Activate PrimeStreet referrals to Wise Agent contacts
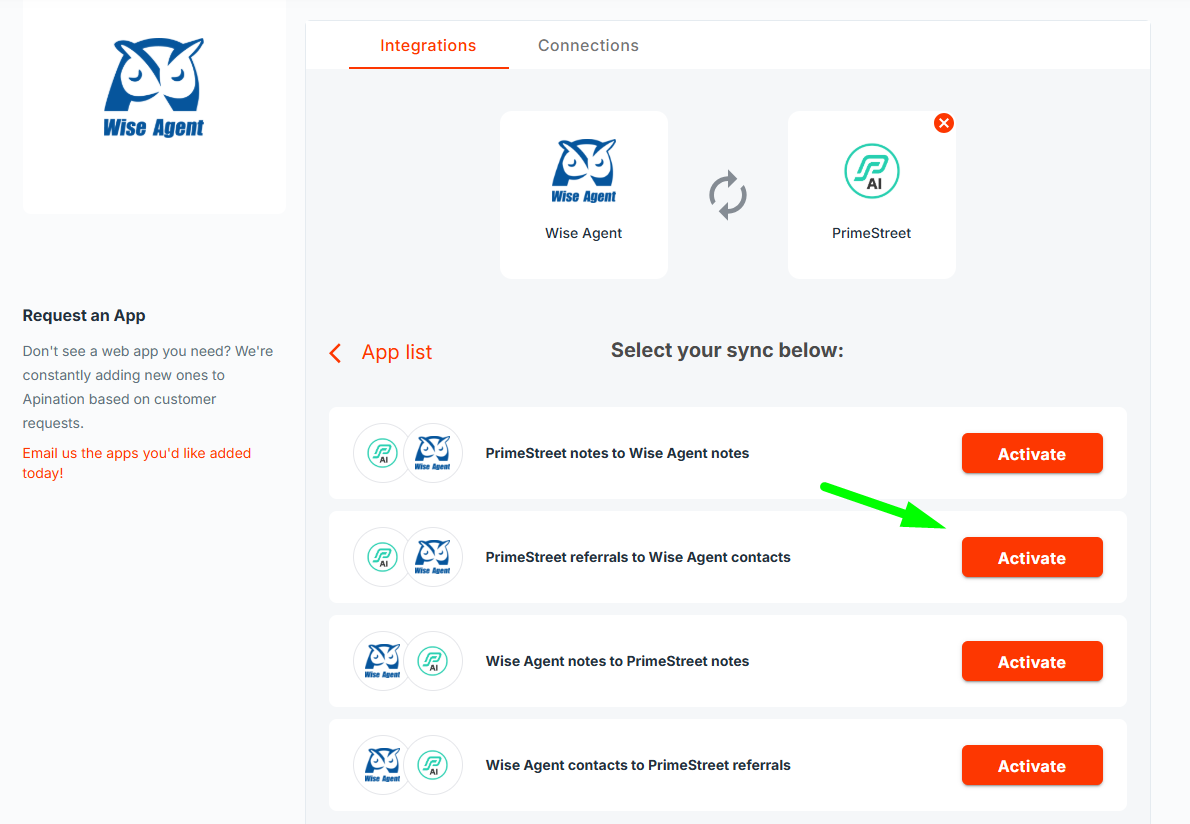This screenshot has height=824, width=1190. pos(1032,558)
